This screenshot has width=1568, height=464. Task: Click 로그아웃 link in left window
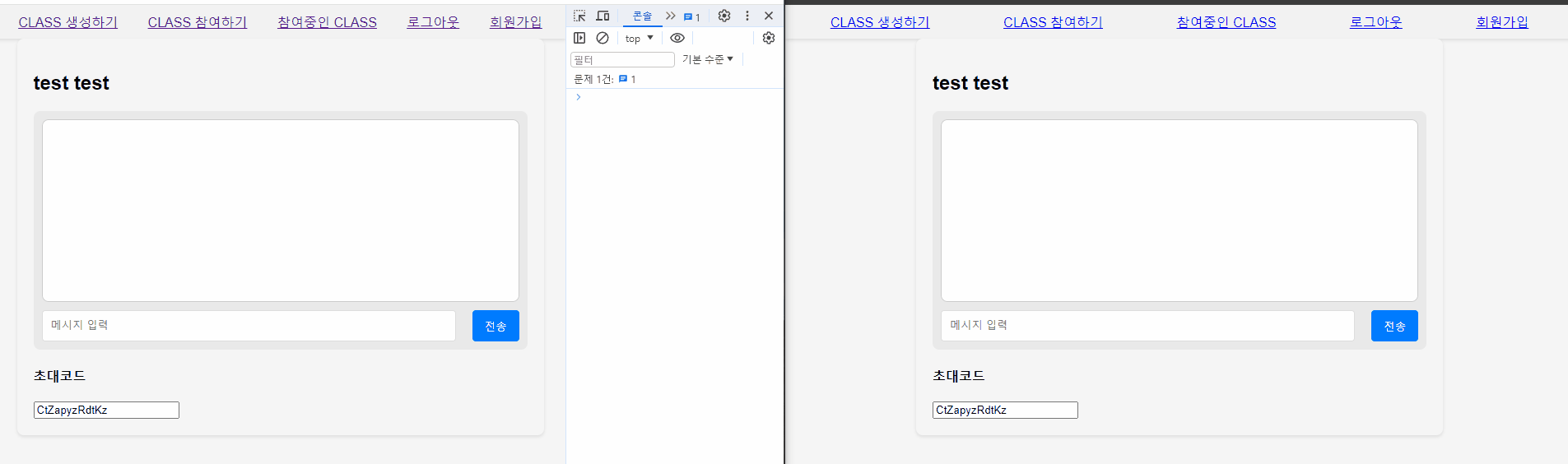433,22
